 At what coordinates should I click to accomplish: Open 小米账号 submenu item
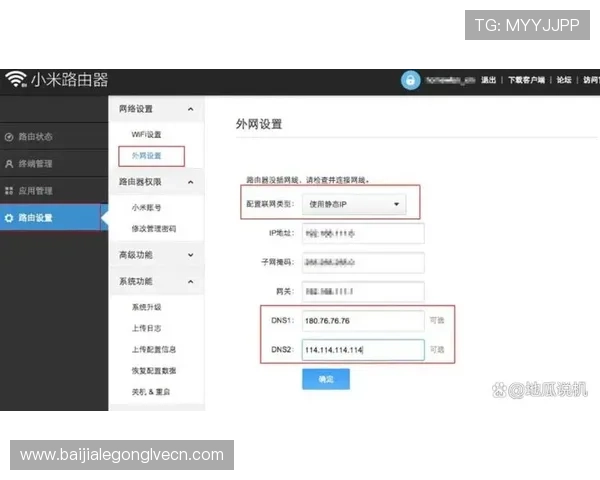click(146, 207)
